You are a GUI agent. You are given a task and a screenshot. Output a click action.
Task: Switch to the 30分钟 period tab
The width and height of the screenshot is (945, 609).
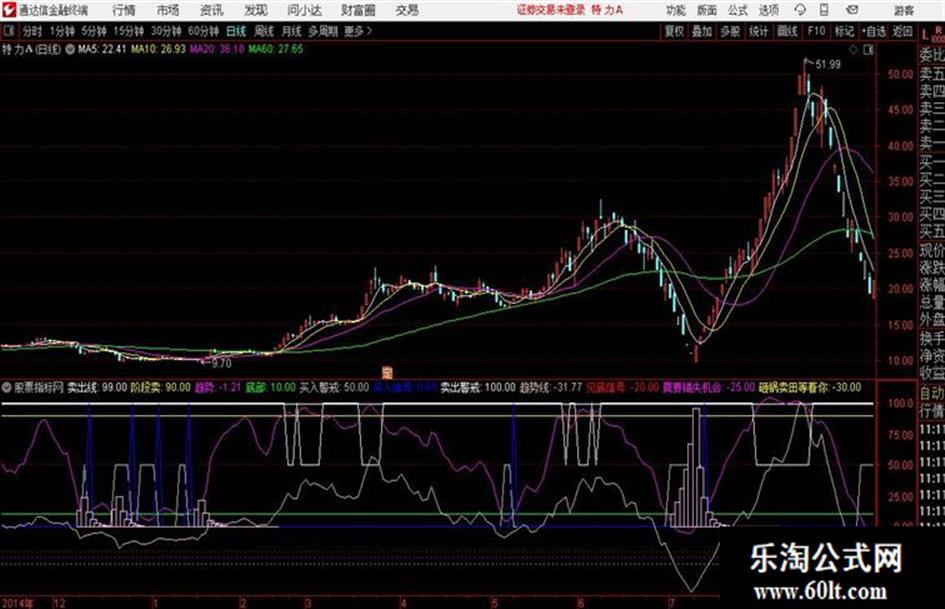pos(166,31)
